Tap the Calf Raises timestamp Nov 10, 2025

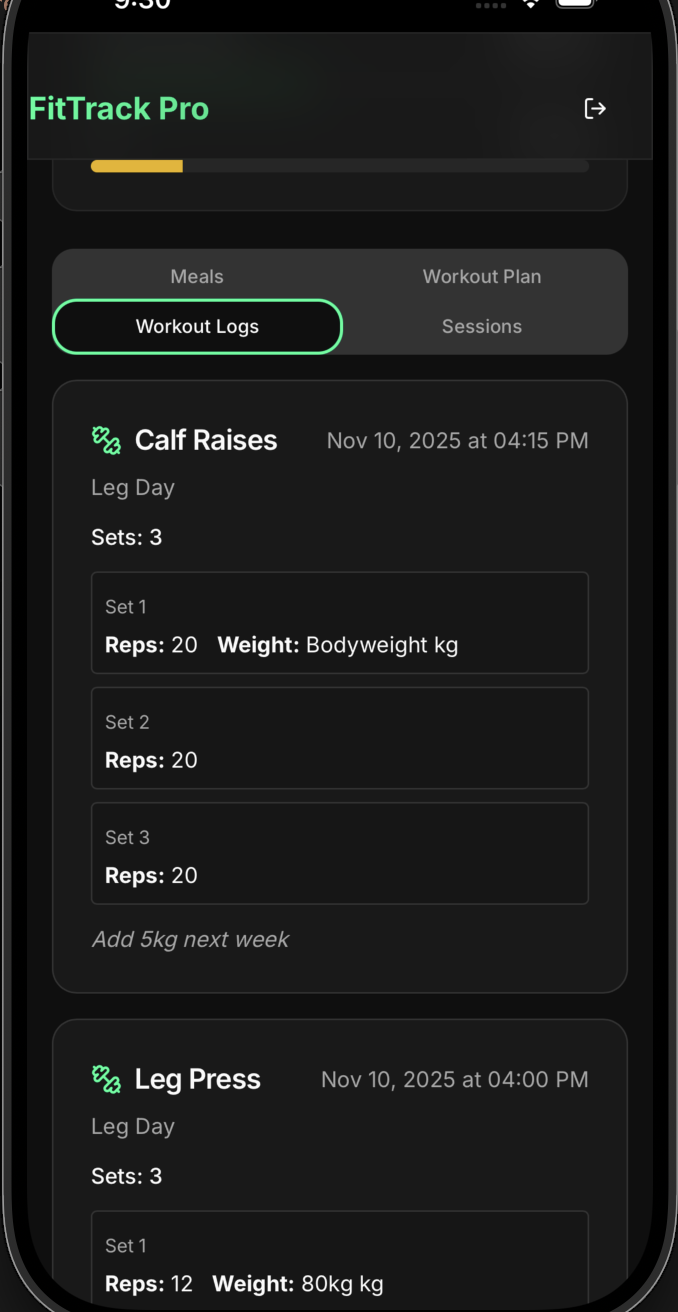tap(457, 440)
